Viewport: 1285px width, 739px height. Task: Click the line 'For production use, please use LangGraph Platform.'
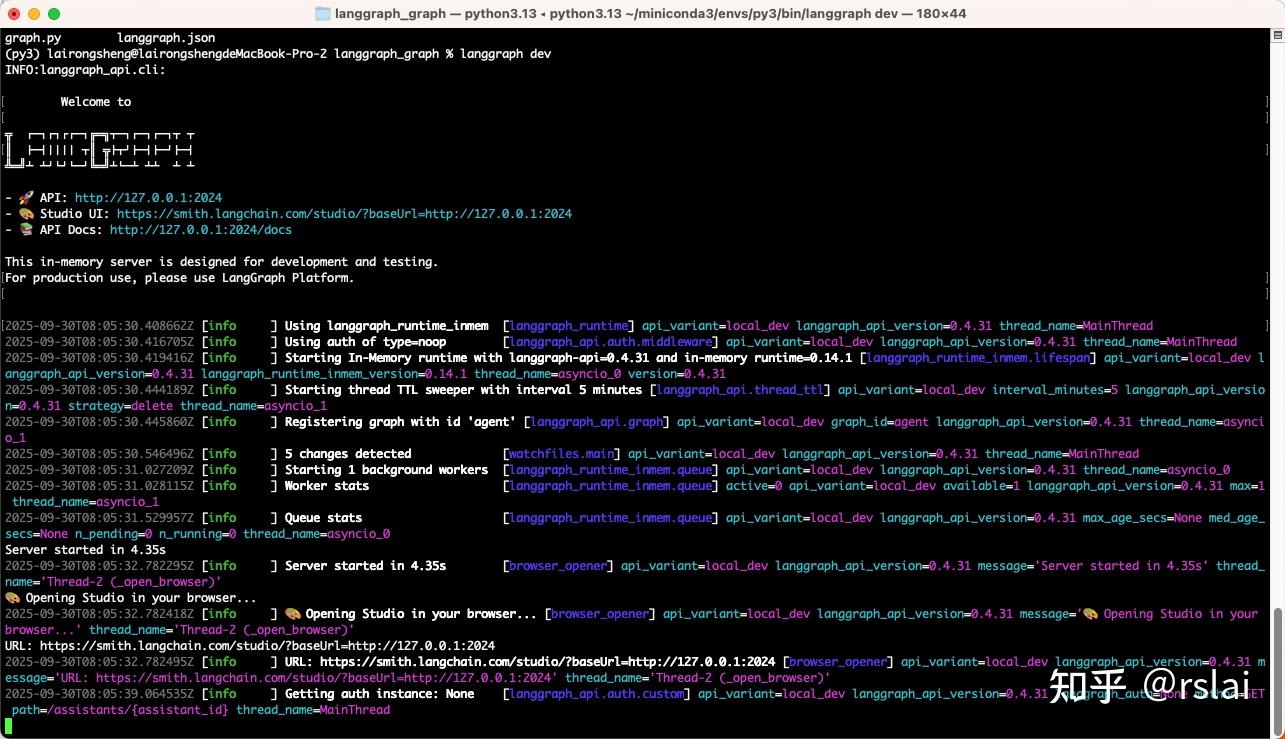click(x=180, y=278)
